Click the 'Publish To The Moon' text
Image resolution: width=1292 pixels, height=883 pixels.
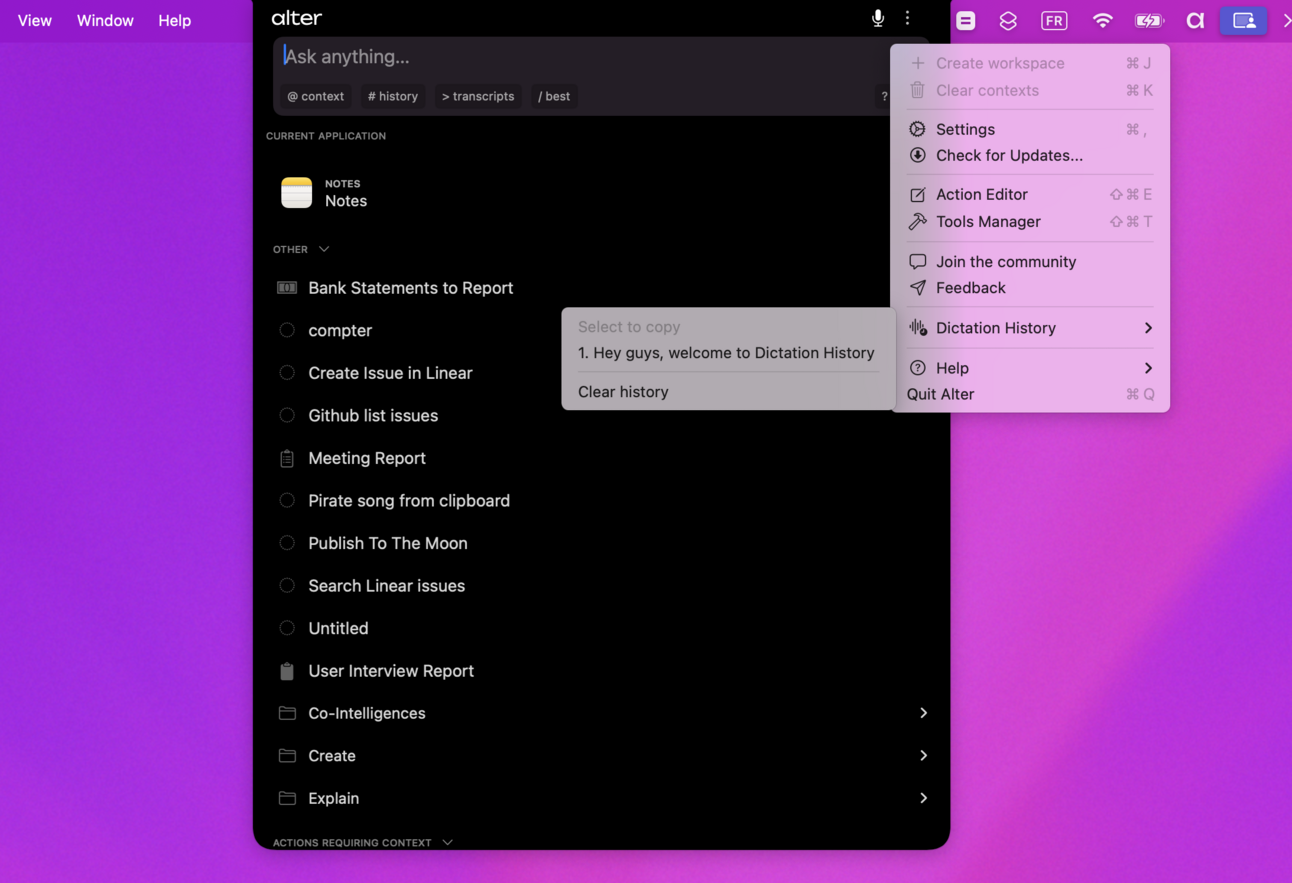pyautogui.click(x=388, y=543)
